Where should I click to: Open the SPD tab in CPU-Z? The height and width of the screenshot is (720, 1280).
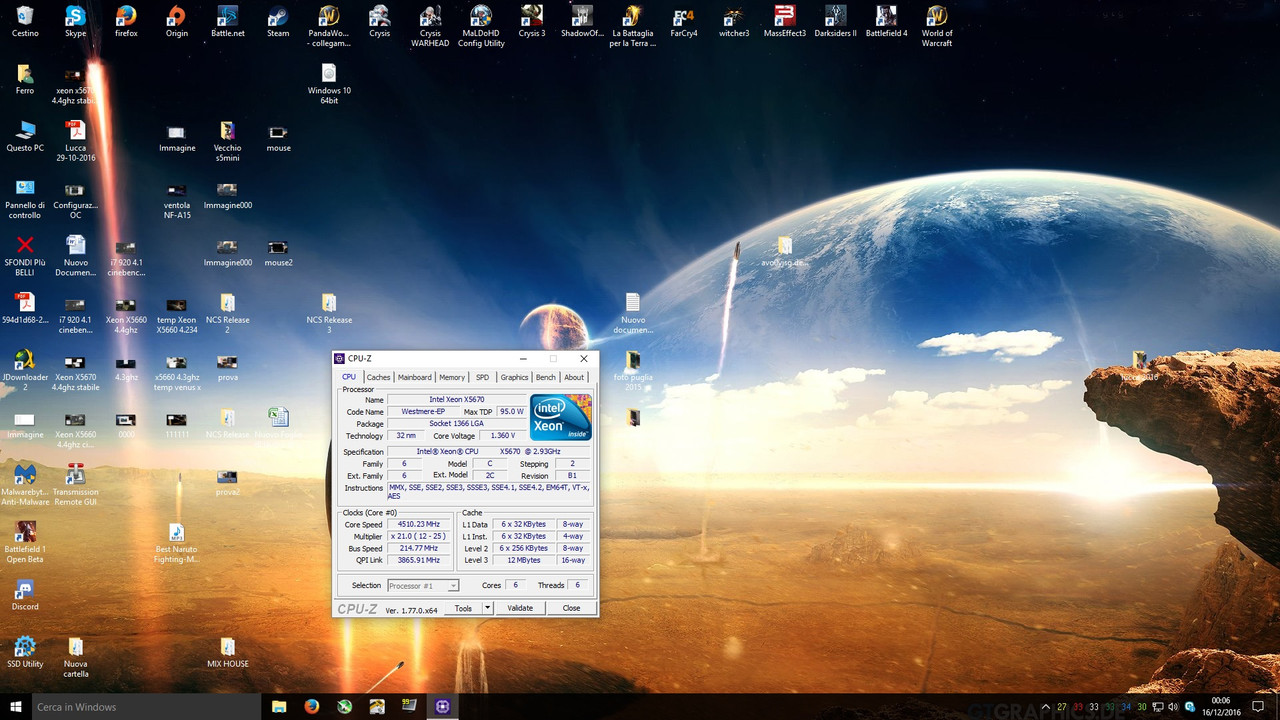[482, 377]
